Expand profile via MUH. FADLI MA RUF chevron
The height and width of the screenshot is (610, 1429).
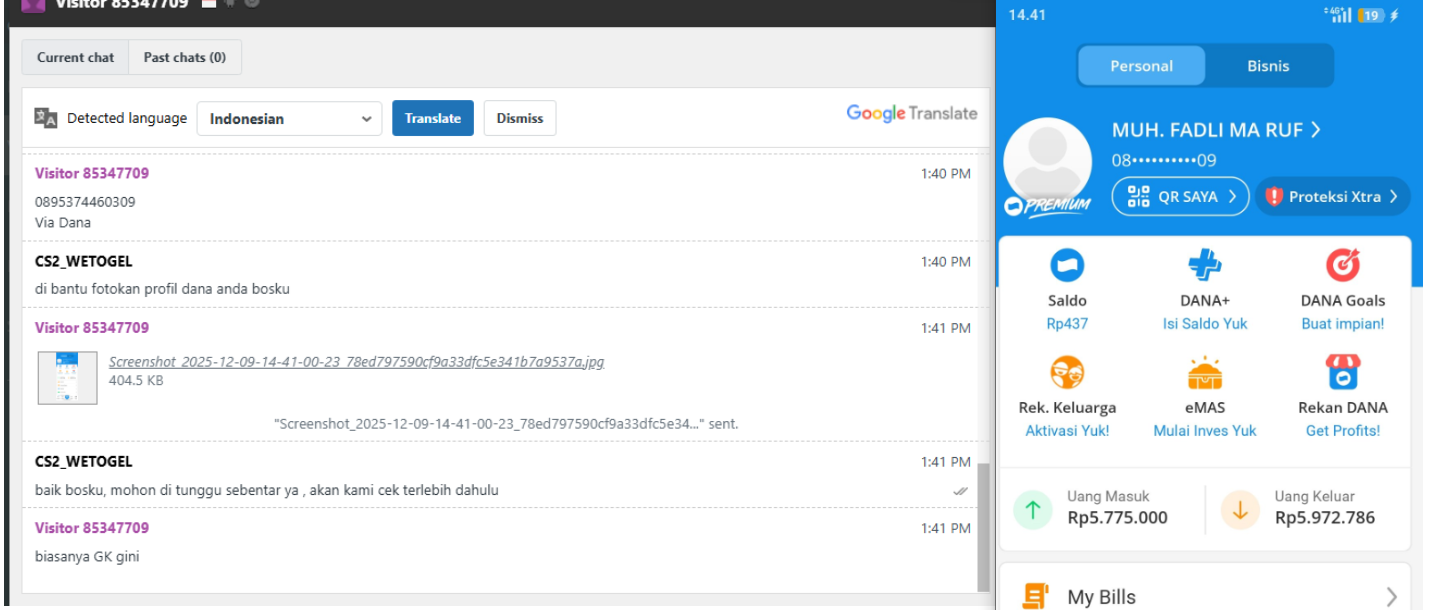[1316, 130]
